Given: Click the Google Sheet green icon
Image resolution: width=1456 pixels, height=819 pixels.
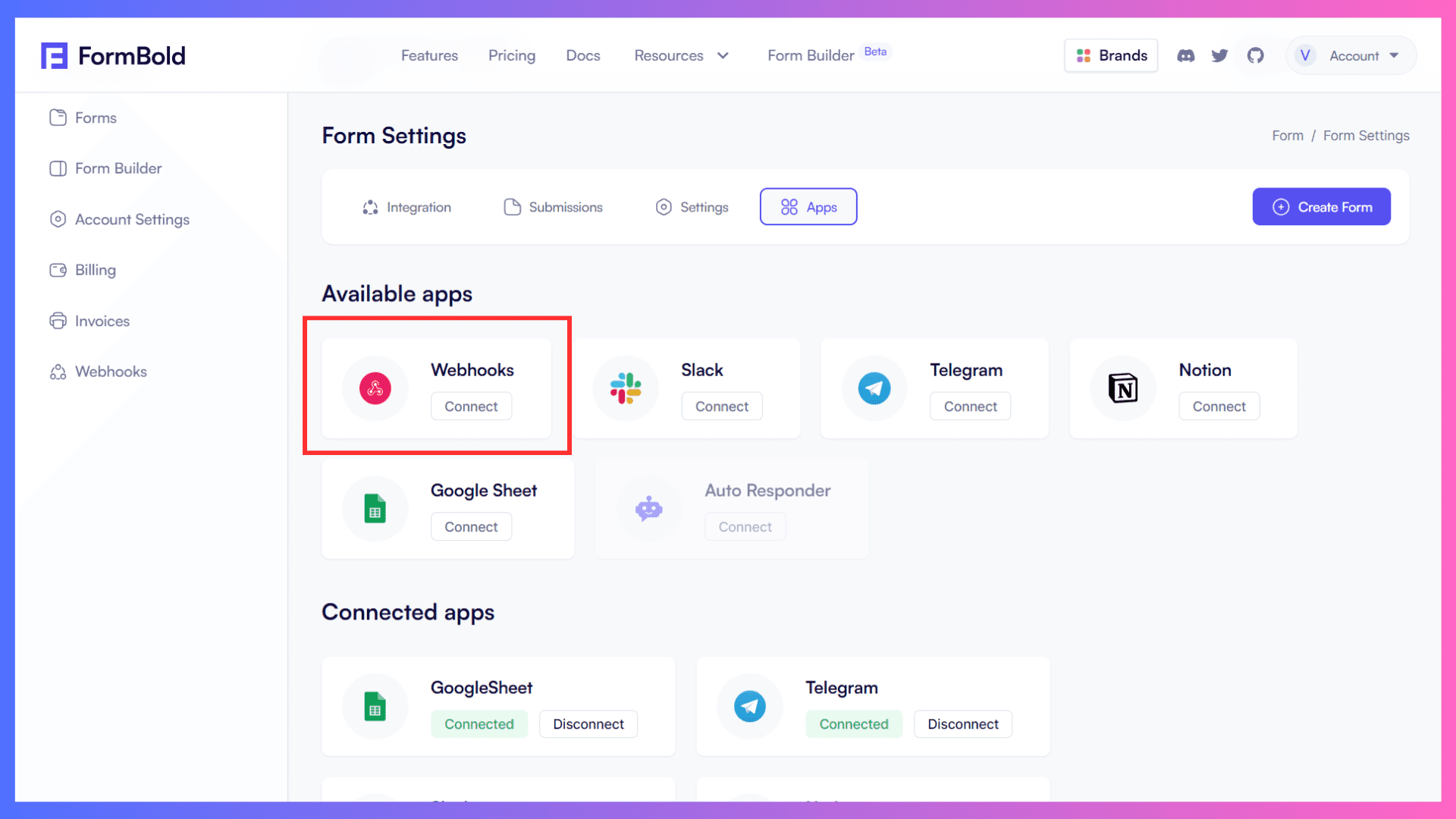Looking at the screenshot, I should 375,509.
